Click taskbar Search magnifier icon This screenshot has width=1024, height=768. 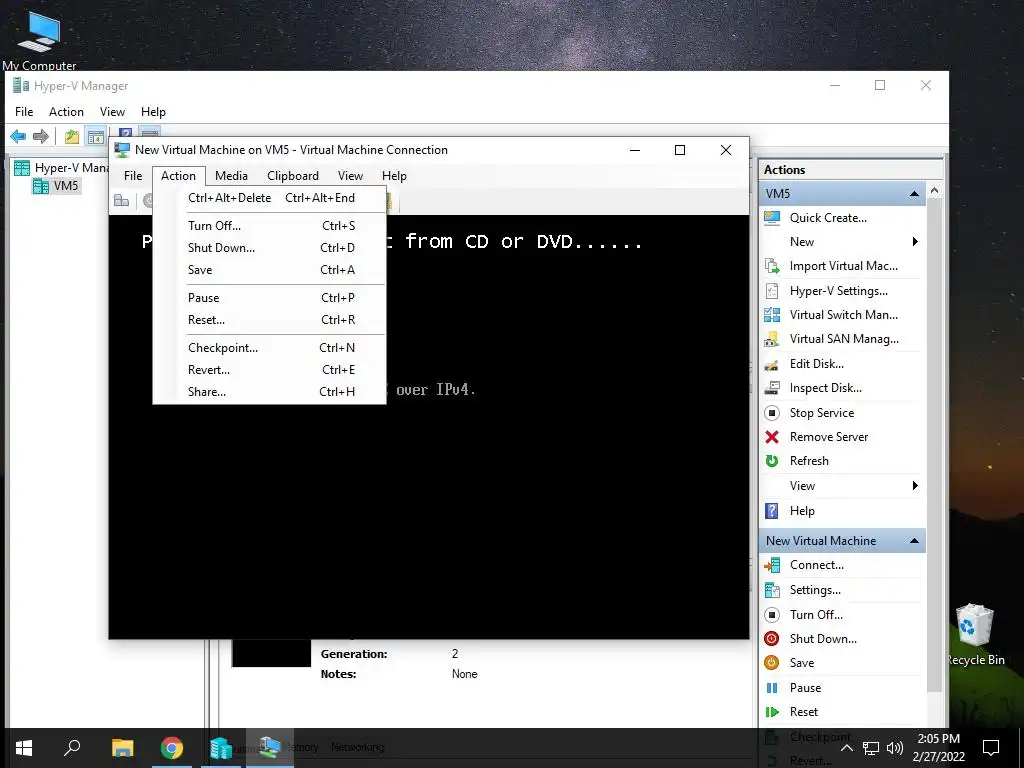(x=72, y=748)
